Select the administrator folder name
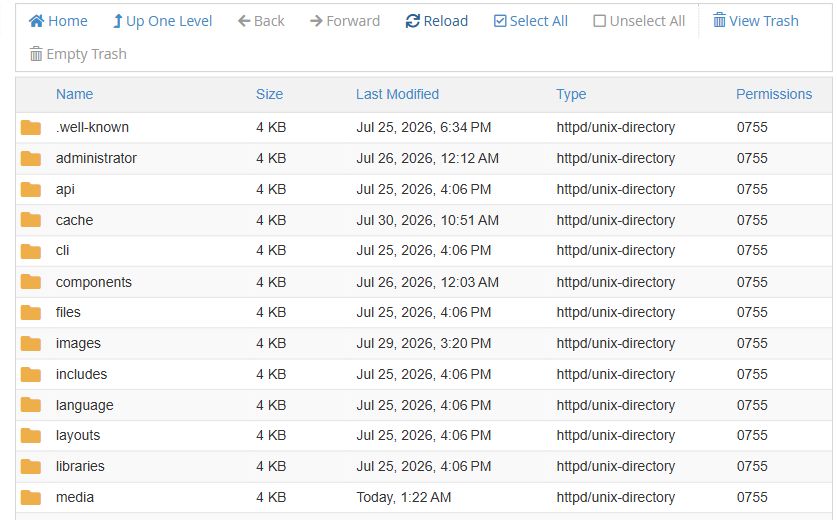Screen dimensions: 837x520 pyautogui.click(x=96, y=158)
